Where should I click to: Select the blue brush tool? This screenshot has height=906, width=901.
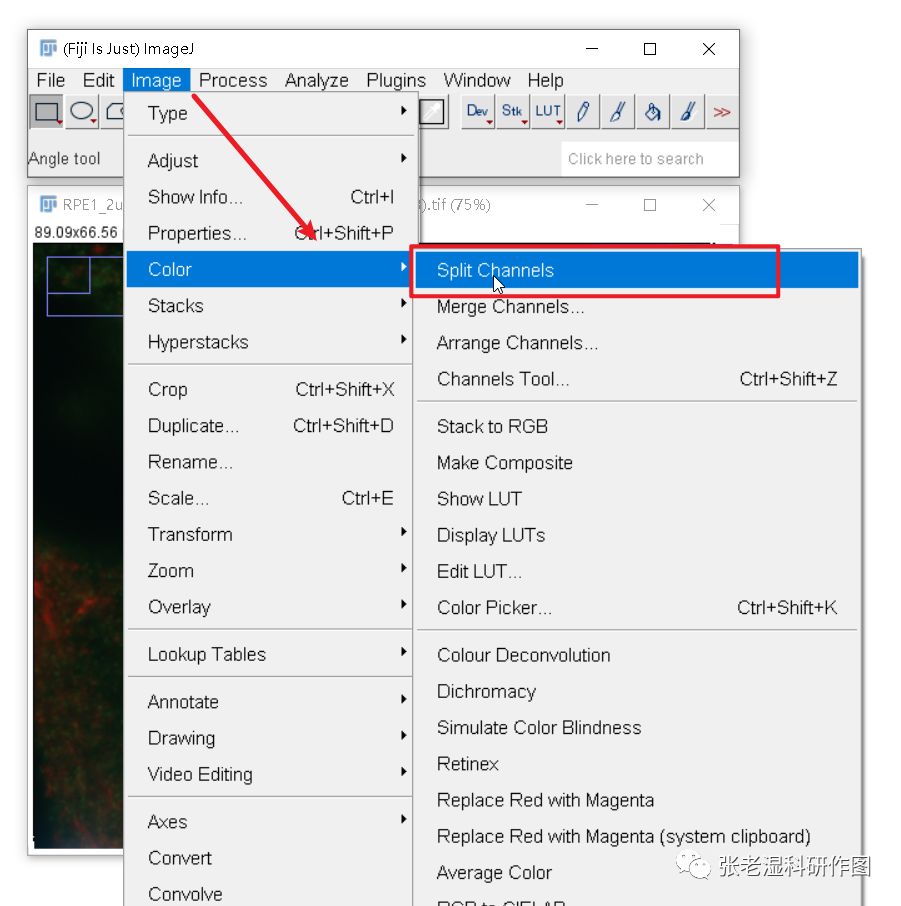click(x=687, y=112)
